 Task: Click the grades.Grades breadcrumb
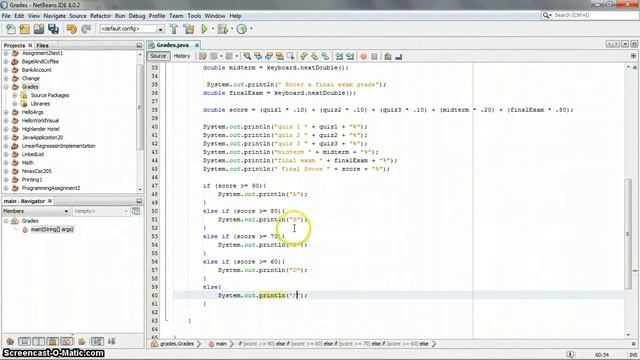point(176,344)
